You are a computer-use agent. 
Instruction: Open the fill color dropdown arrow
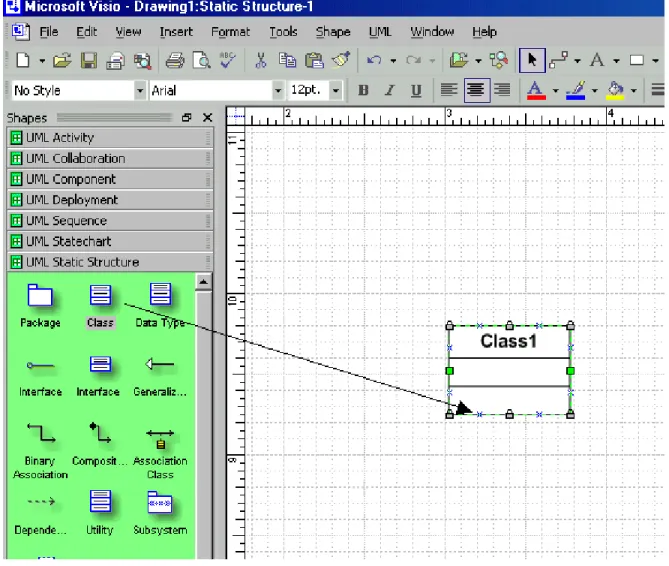point(634,91)
